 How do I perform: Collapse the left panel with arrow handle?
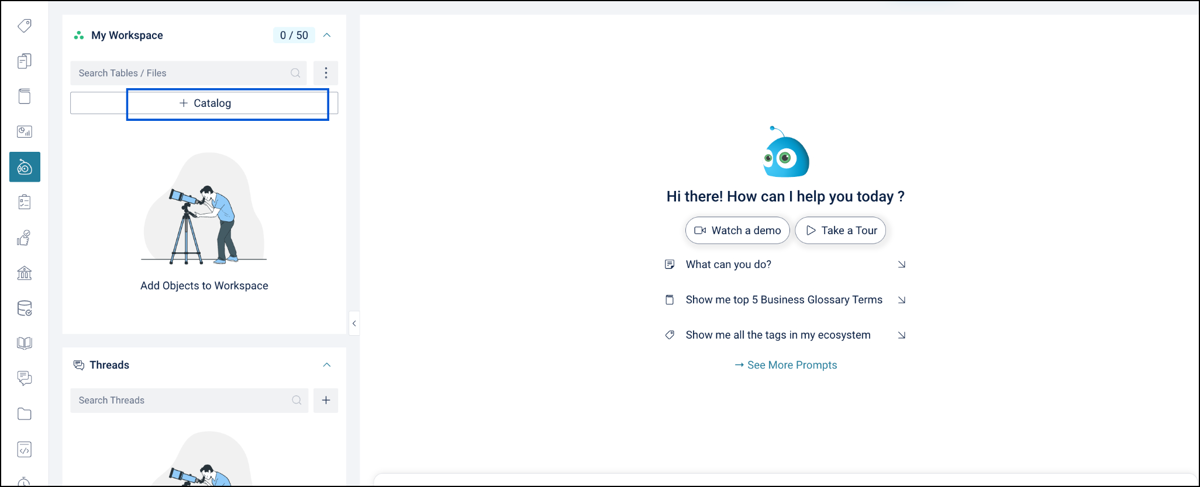click(354, 323)
